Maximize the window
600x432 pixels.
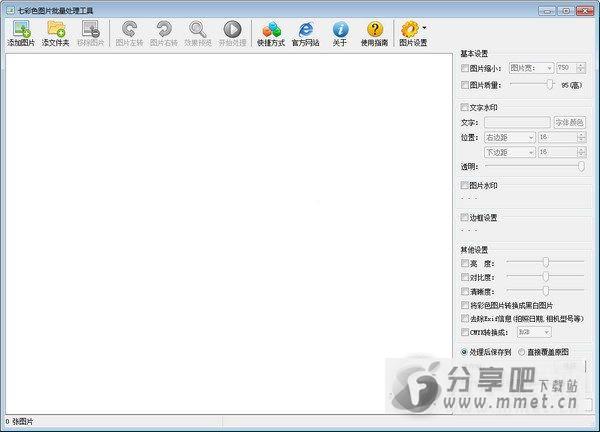coord(566,11)
